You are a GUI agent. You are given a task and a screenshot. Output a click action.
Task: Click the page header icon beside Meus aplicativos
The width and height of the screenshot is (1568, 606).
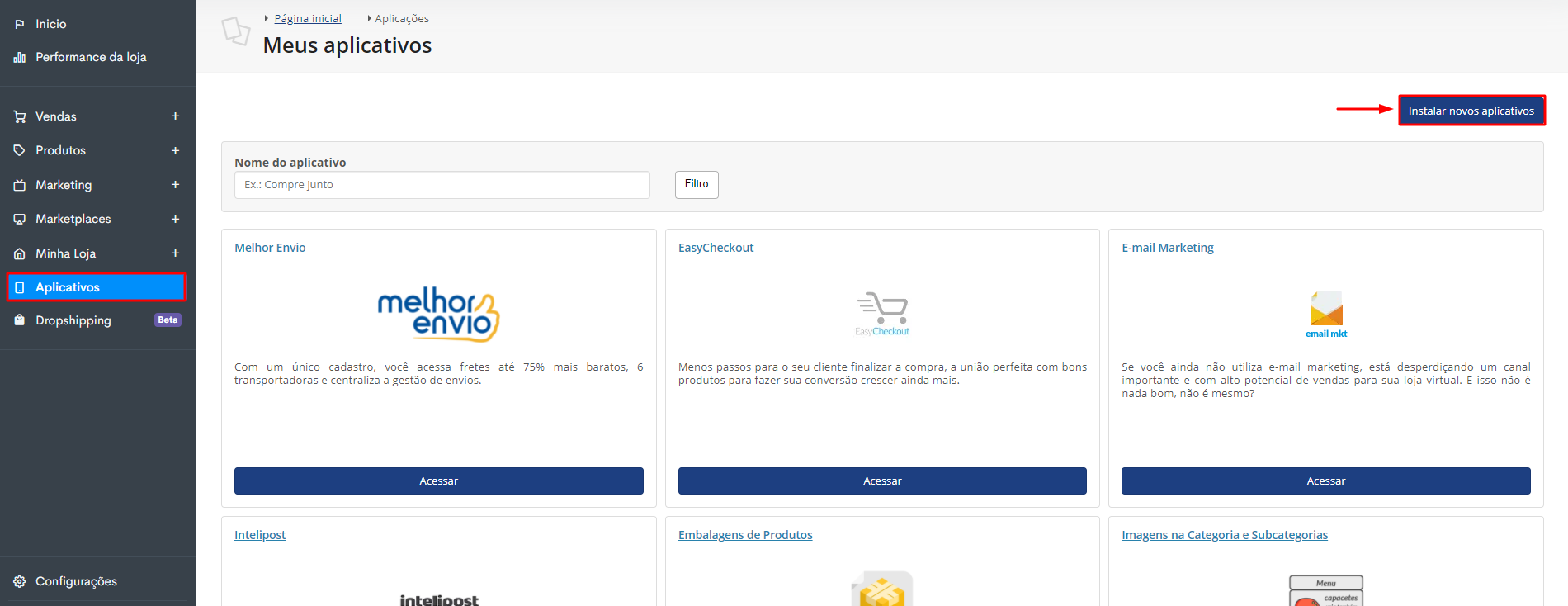(x=236, y=31)
